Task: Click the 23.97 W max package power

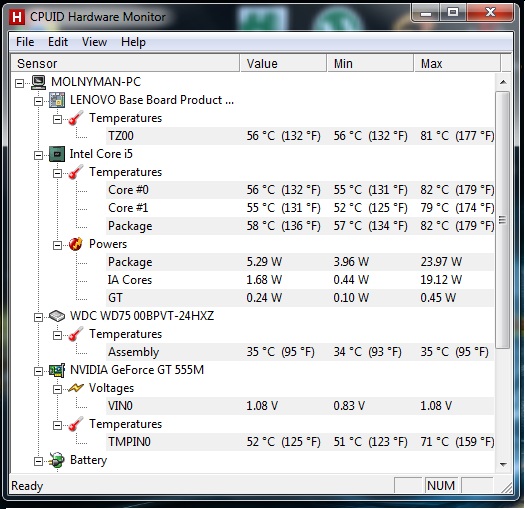Action: [441, 262]
